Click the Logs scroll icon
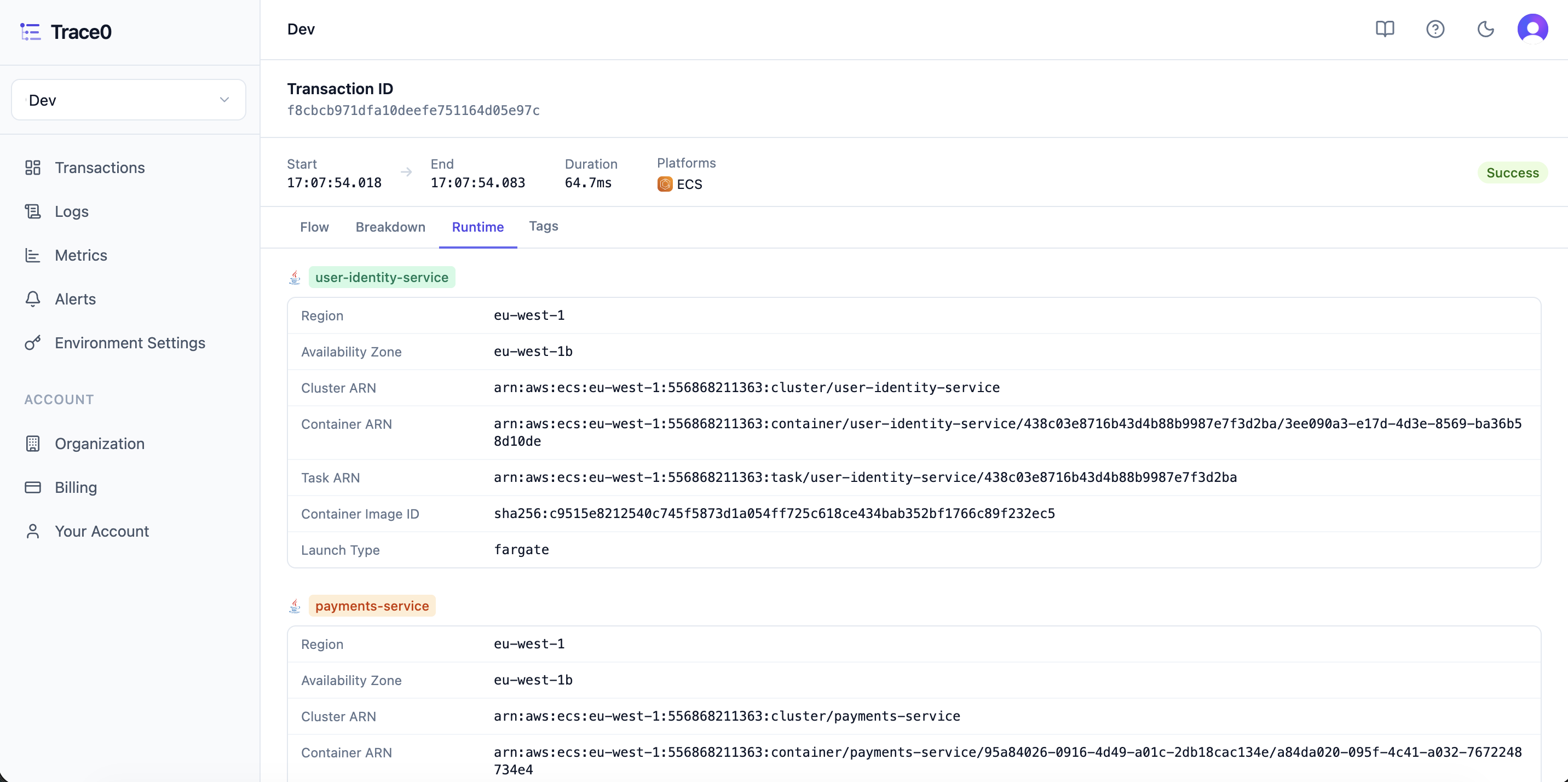Viewport: 1568px width, 782px height. (33, 211)
